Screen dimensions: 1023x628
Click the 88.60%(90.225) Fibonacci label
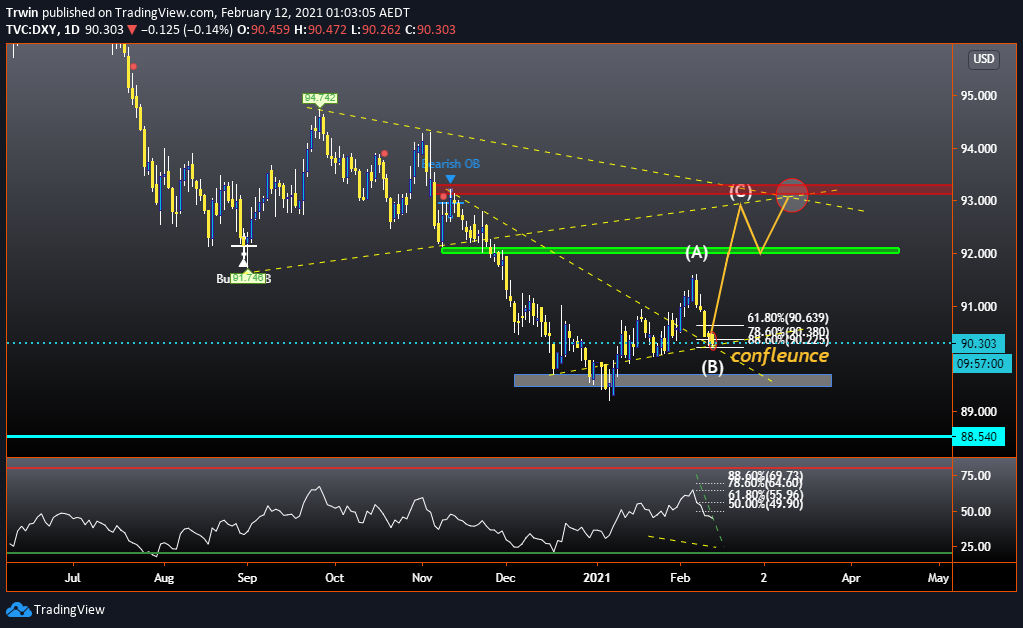point(788,340)
